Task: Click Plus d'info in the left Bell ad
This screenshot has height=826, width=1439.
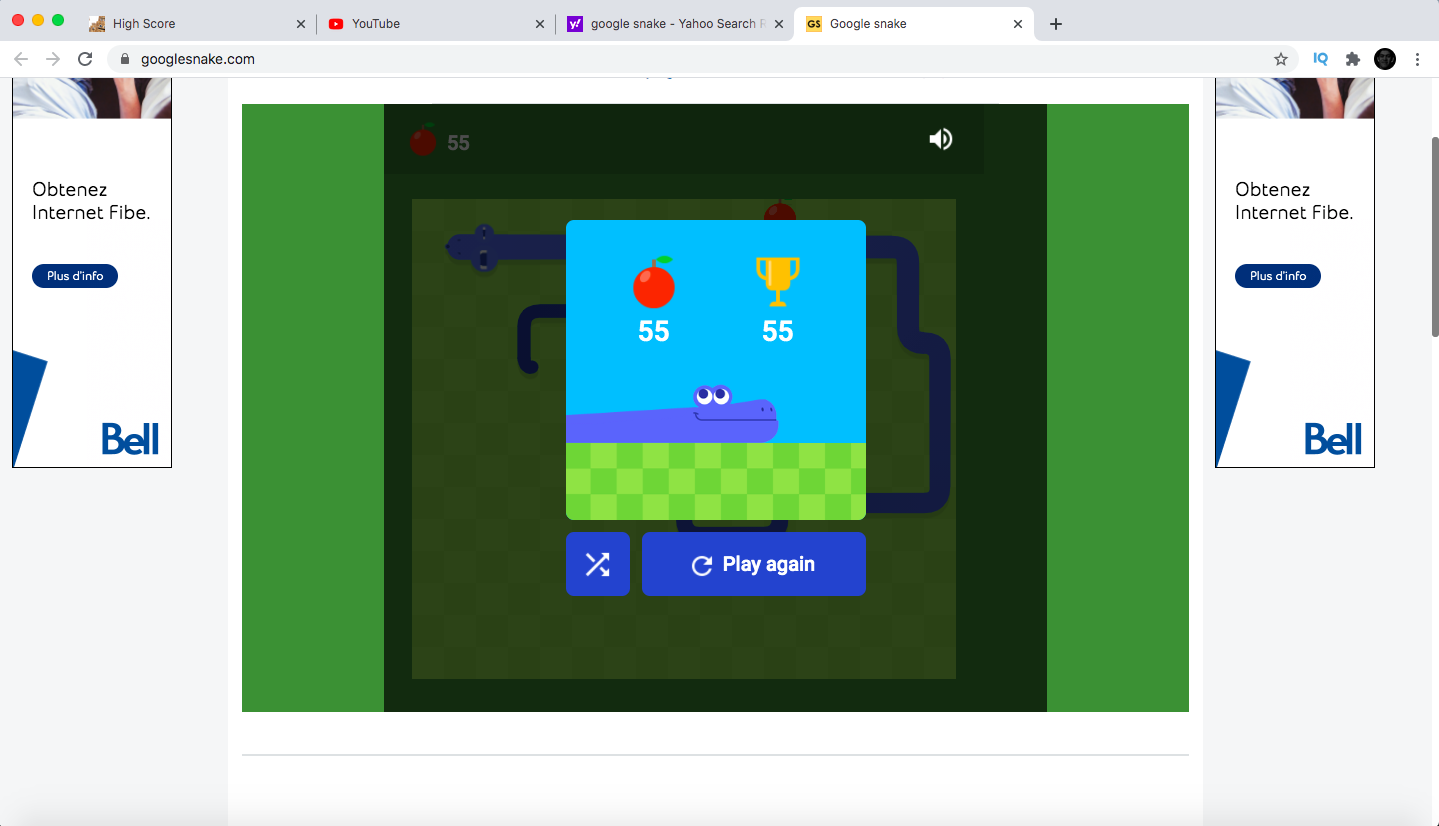Action: 75,276
